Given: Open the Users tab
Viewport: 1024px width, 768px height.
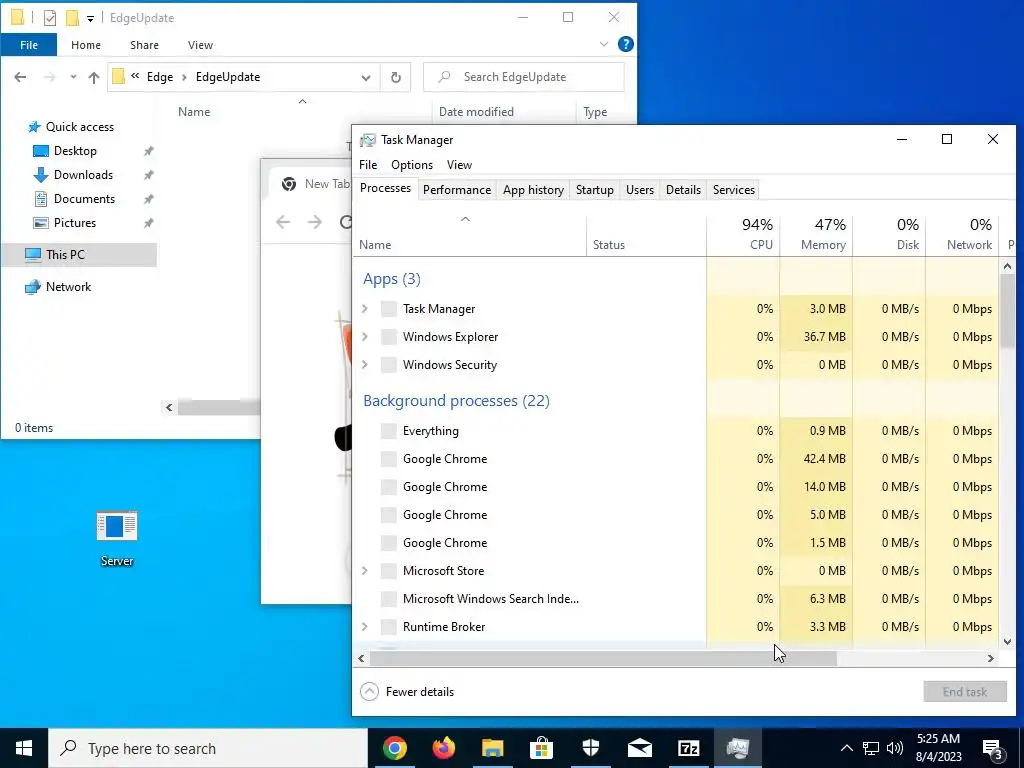Looking at the screenshot, I should pos(639,190).
